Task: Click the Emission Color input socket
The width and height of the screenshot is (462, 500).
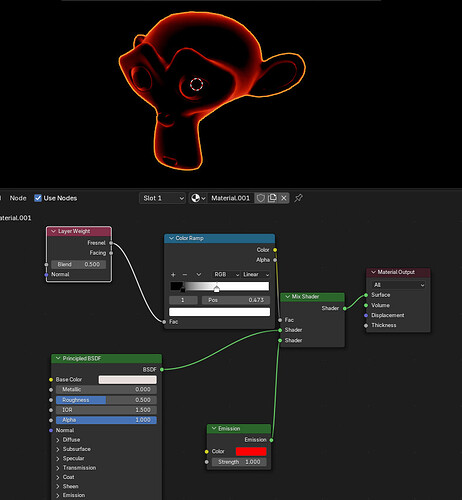Action: 207,452
